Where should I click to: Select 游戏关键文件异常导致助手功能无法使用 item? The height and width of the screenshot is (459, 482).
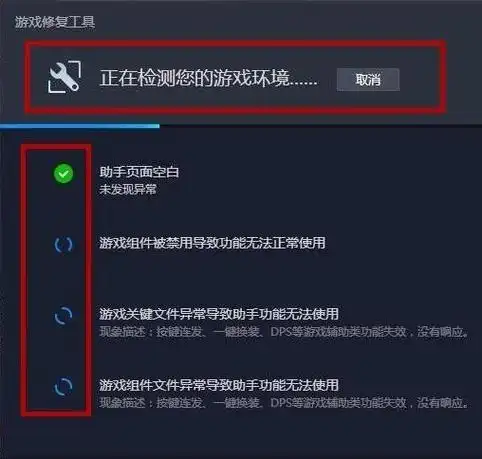219,314
